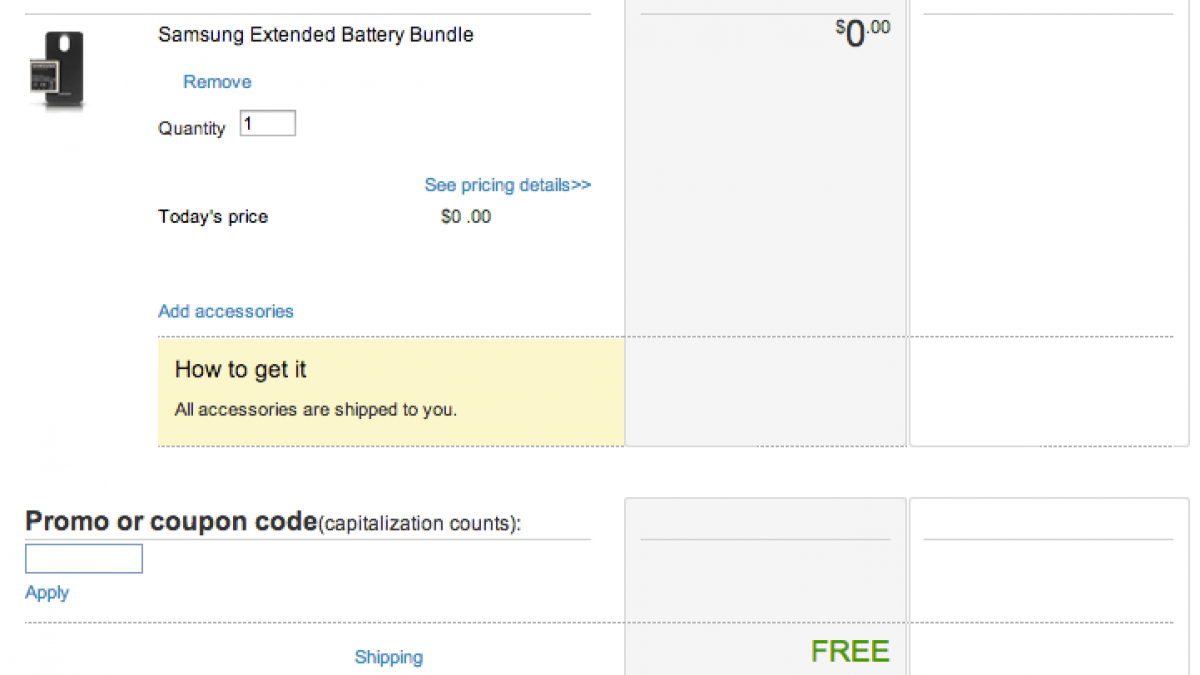Open the Shipping link
This screenshot has height=675, width=1200.
388,658
